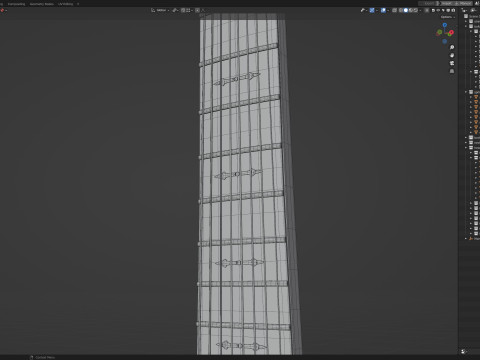Open the pivot point menu

point(175,10)
